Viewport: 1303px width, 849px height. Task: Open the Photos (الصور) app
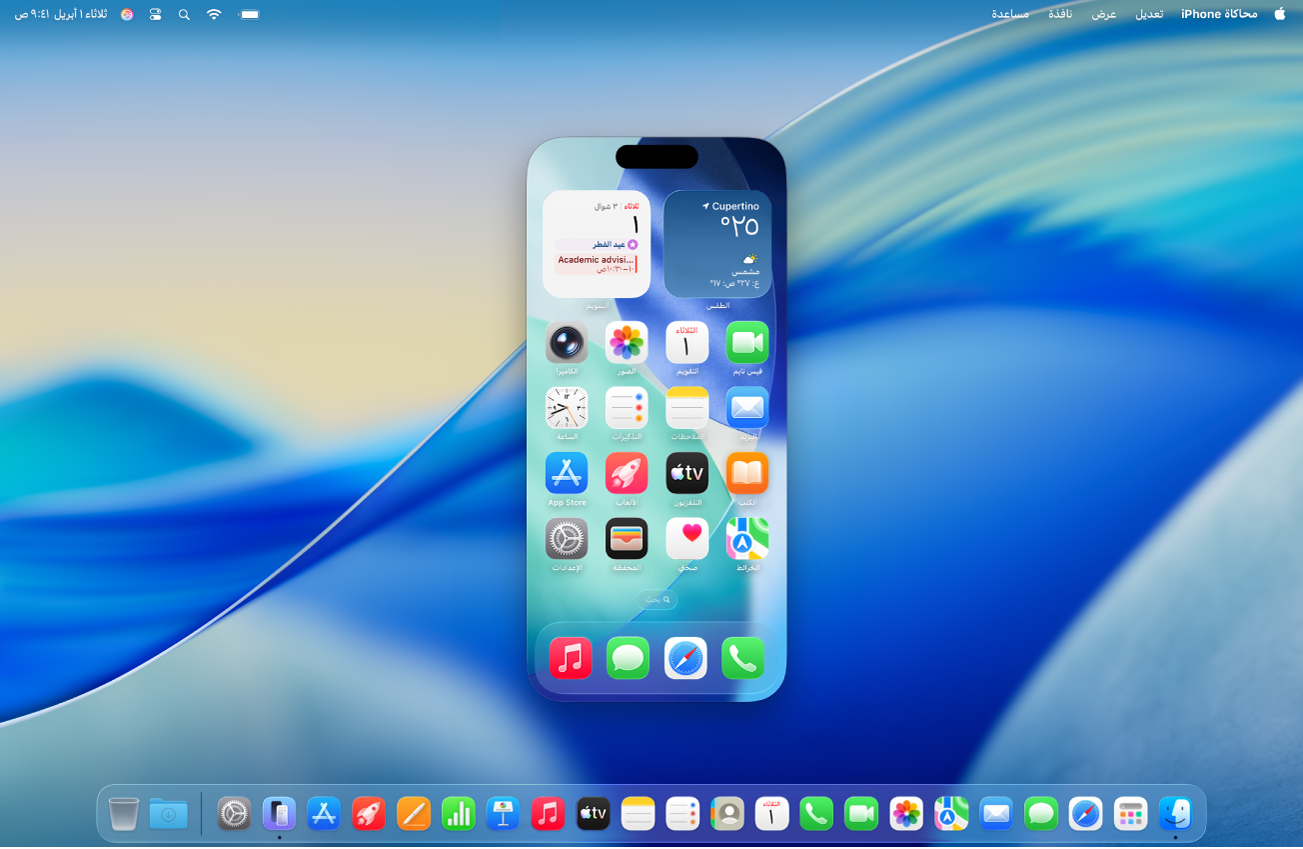627,343
